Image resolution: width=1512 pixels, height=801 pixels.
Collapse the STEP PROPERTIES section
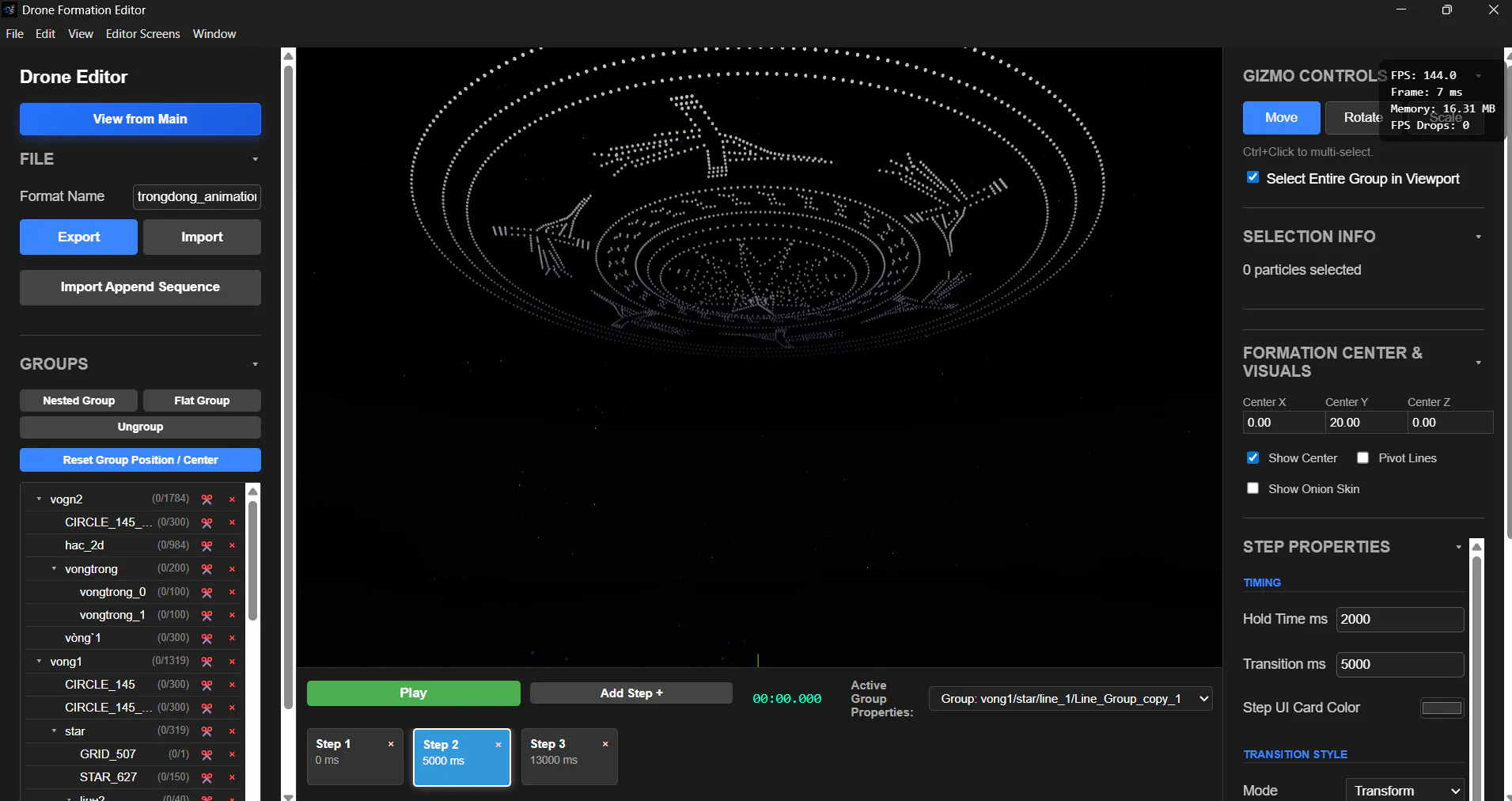point(1459,547)
